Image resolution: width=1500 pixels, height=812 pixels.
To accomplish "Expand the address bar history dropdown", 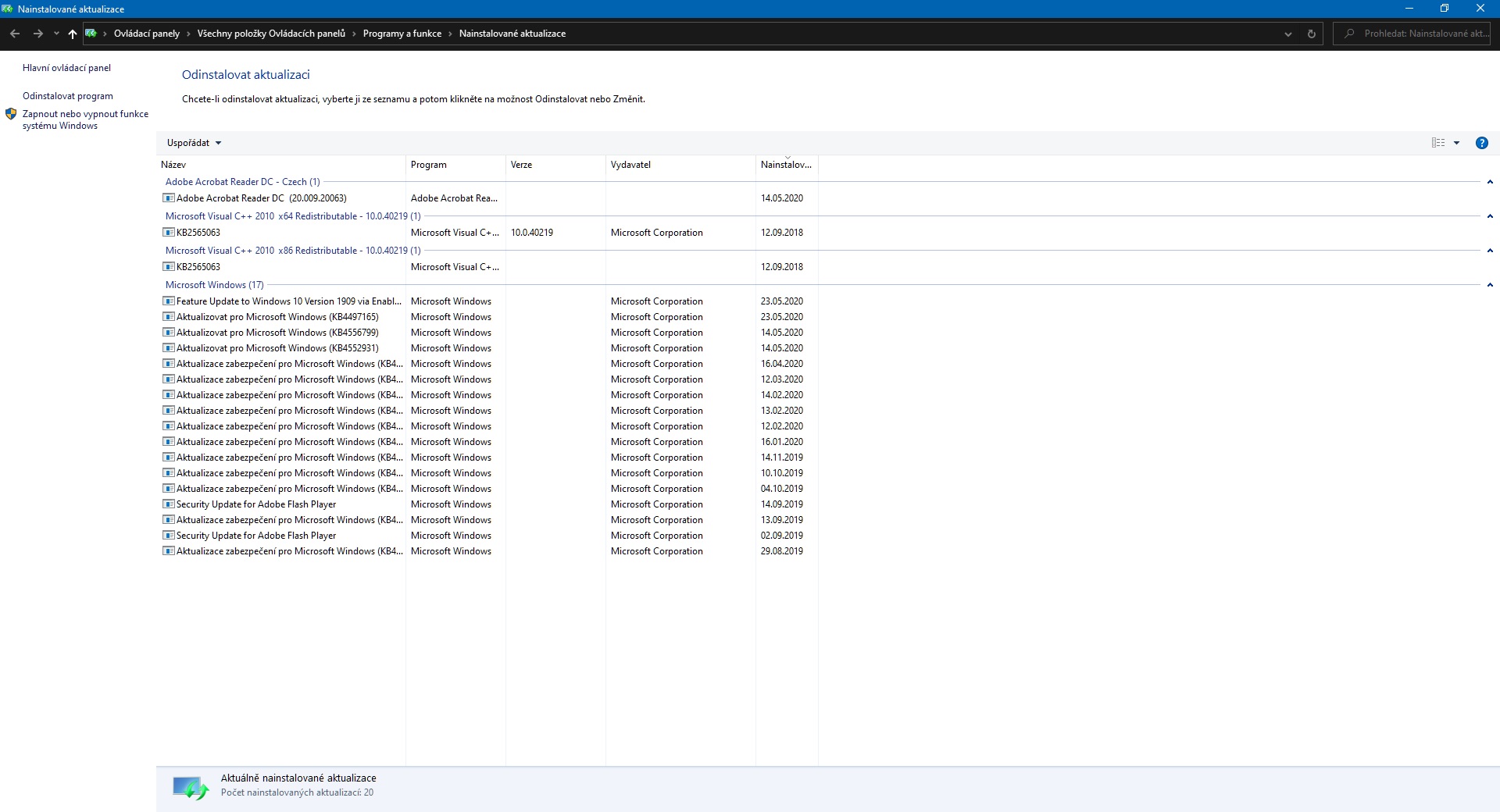I will [x=1288, y=34].
